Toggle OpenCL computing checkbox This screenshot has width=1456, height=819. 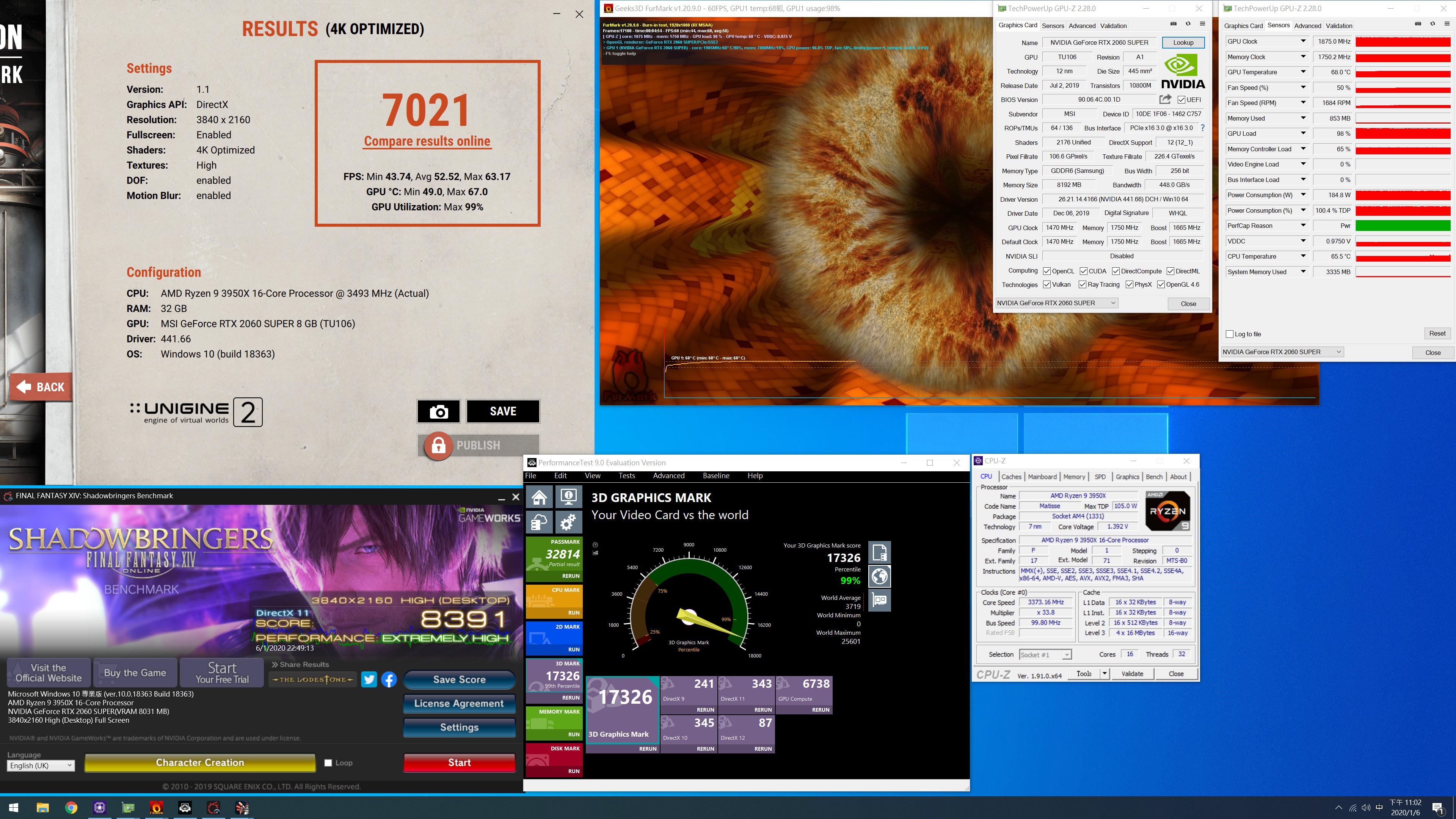[1047, 271]
